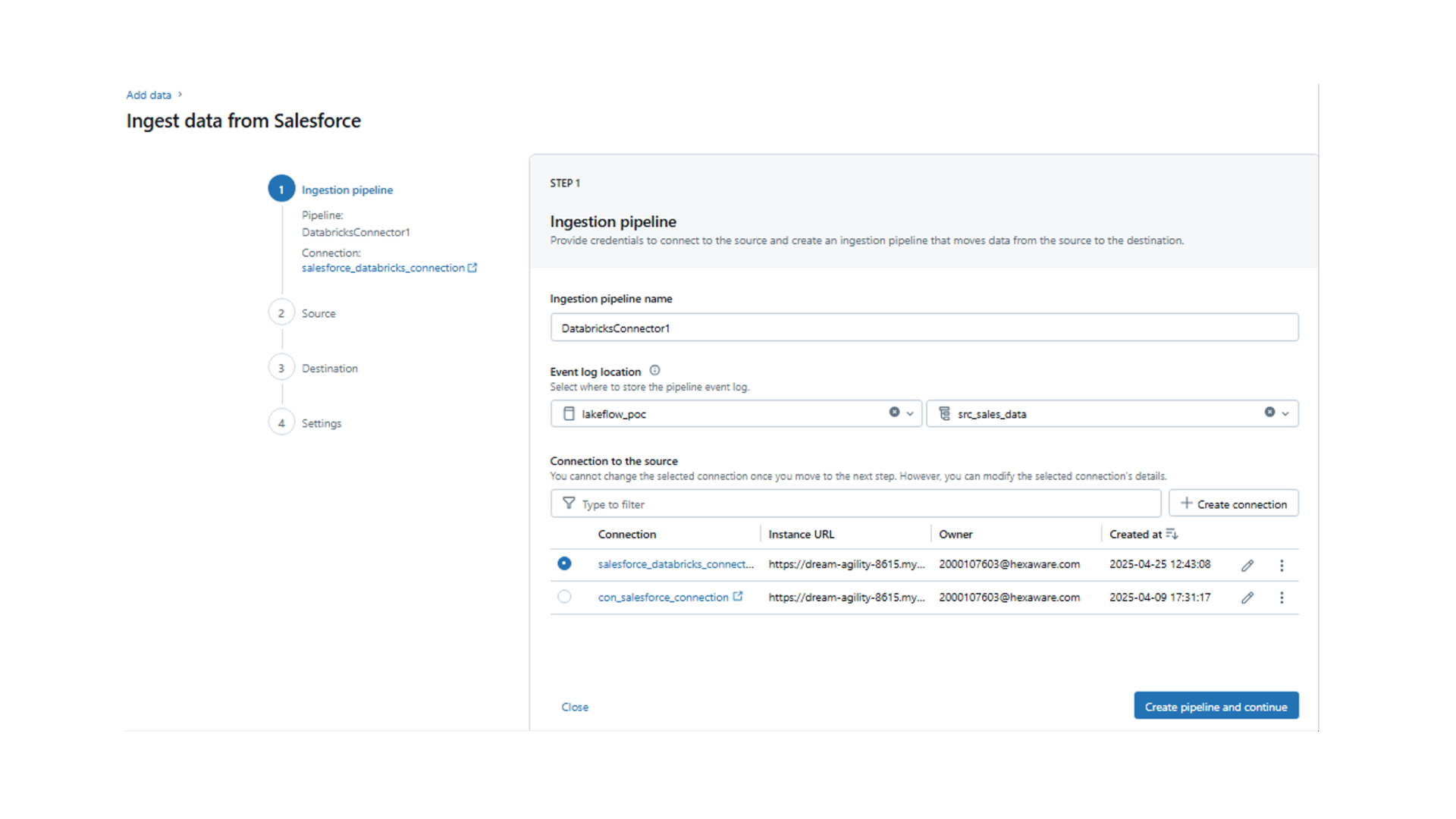Click the schema icon in src_sales_data field
This screenshot has width=1456, height=819.
pyautogui.click(x=944, y=413)
